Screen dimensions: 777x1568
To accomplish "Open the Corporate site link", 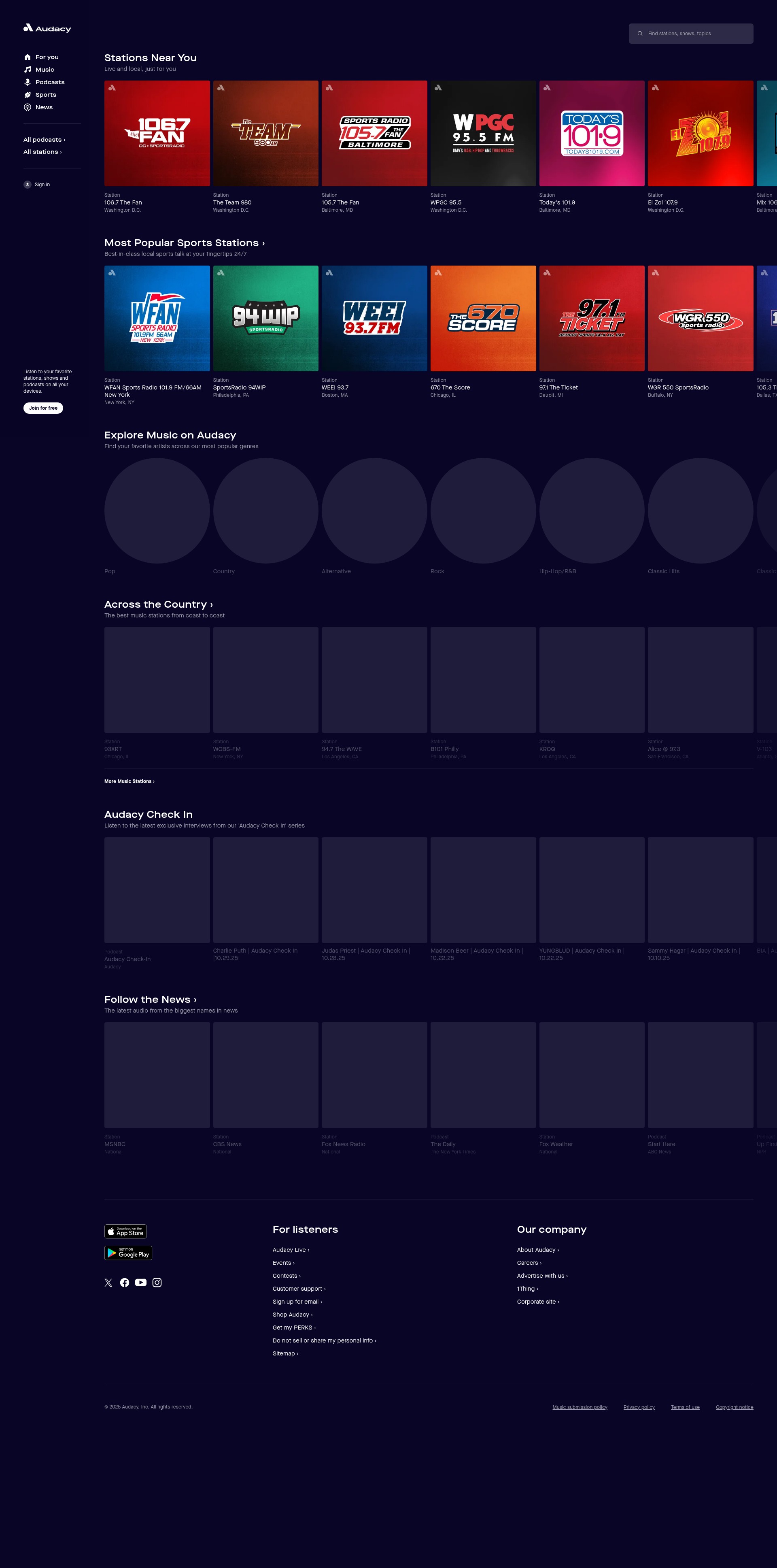I will tap(539, 1301).
